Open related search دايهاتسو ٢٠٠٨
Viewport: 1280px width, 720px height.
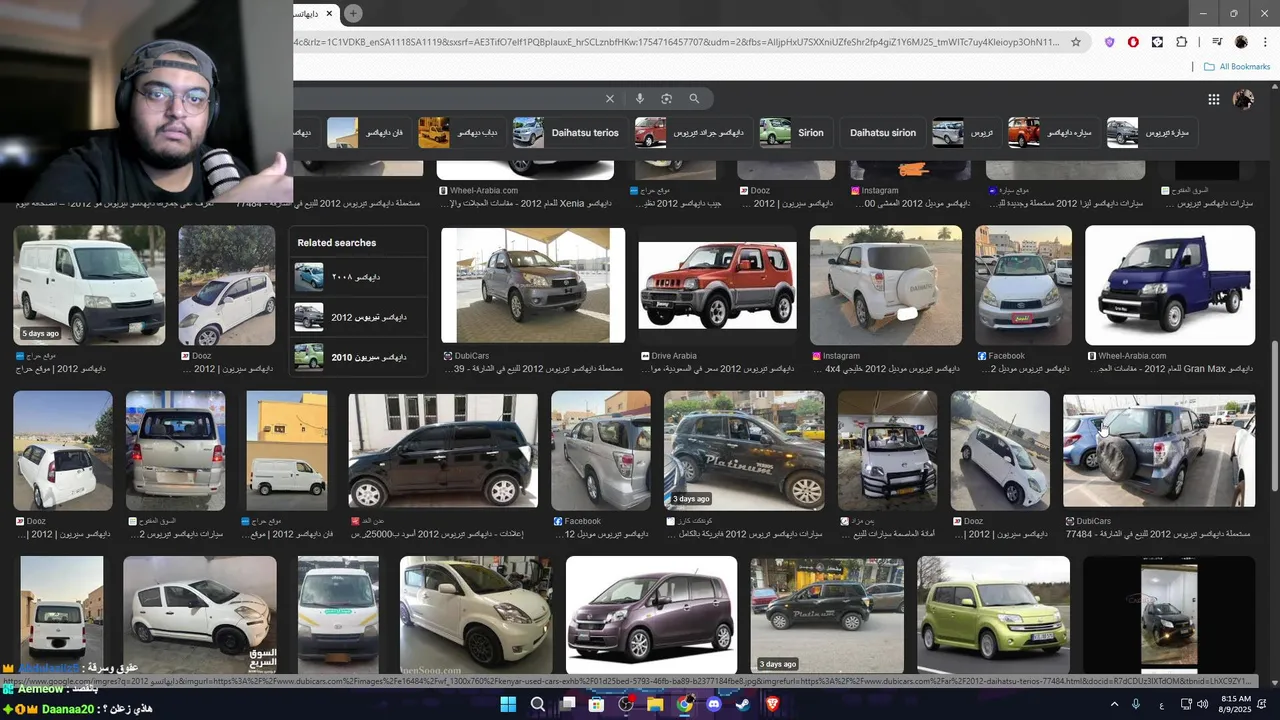[x=358, y=276]
